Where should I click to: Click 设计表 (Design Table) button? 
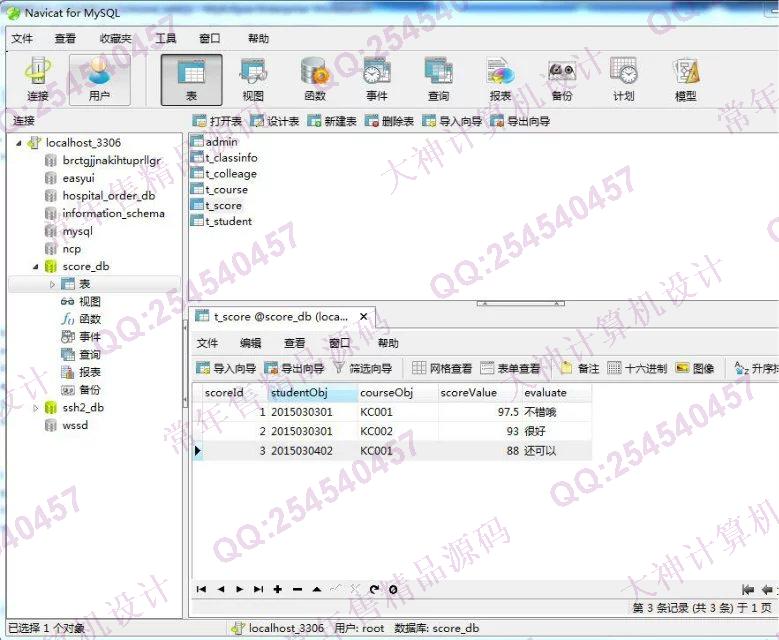(x=275, y=121)
